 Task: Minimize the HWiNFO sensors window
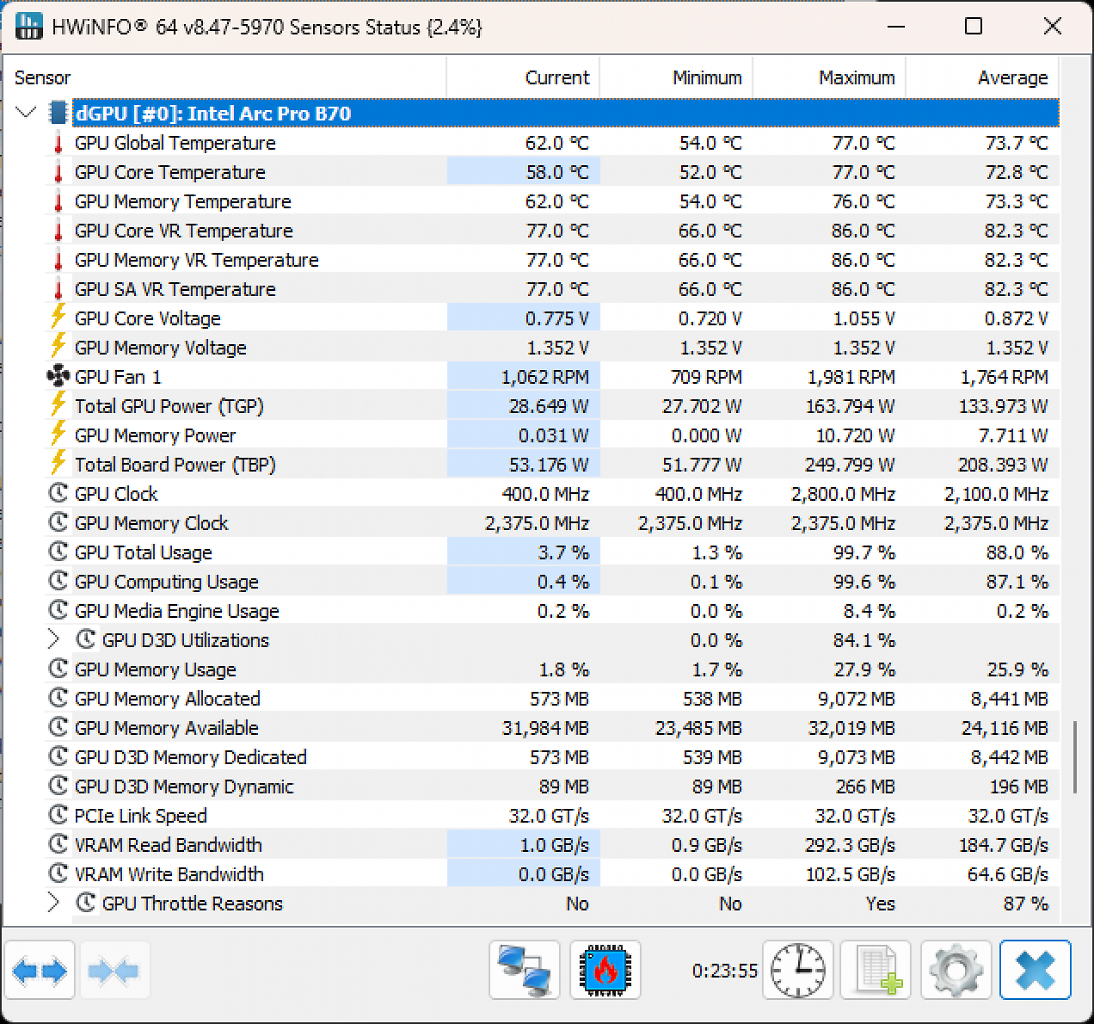[x=897, y=27]
